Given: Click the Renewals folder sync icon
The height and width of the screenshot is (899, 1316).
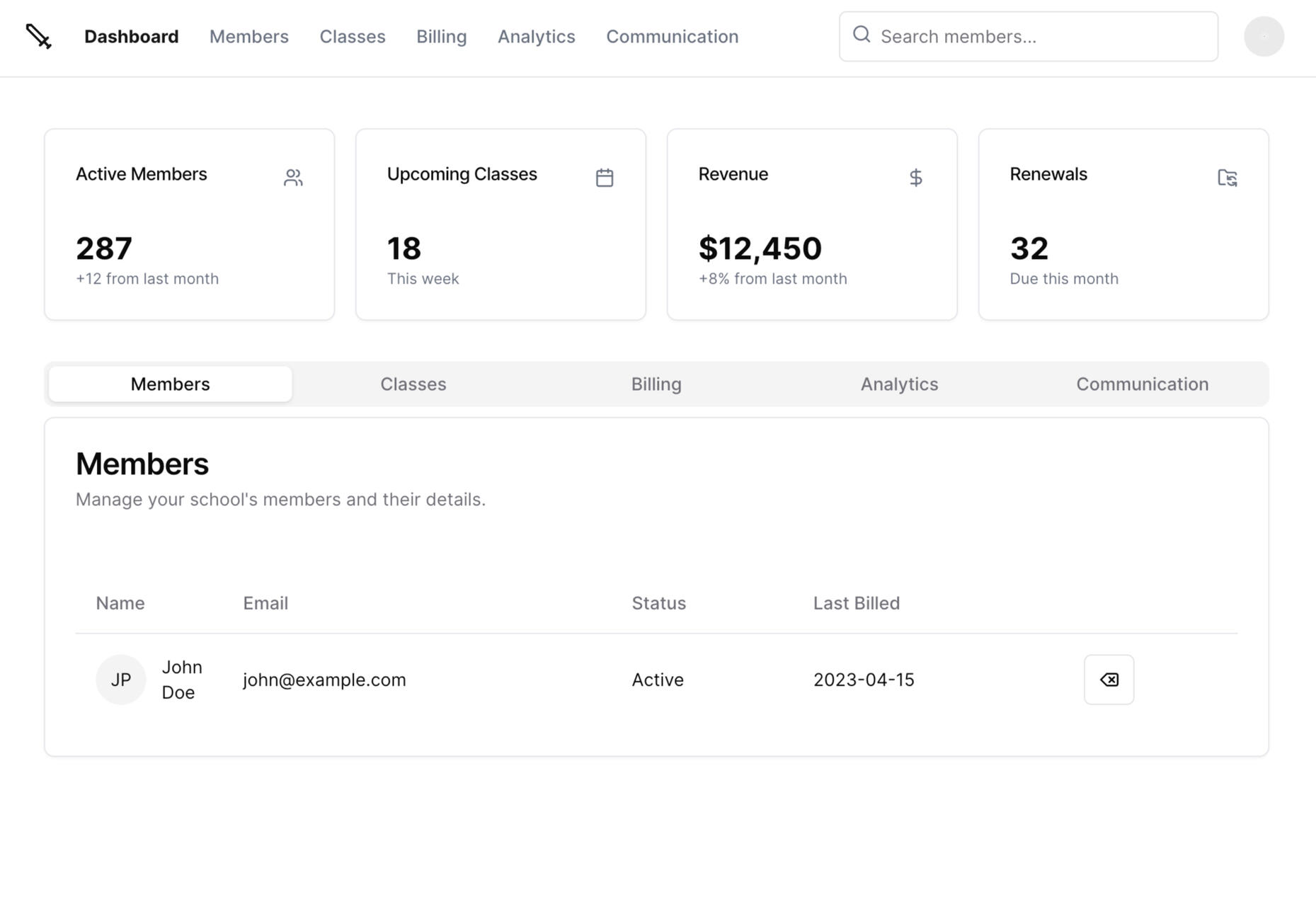Looking at the screenshot, I should point(1227,178).
